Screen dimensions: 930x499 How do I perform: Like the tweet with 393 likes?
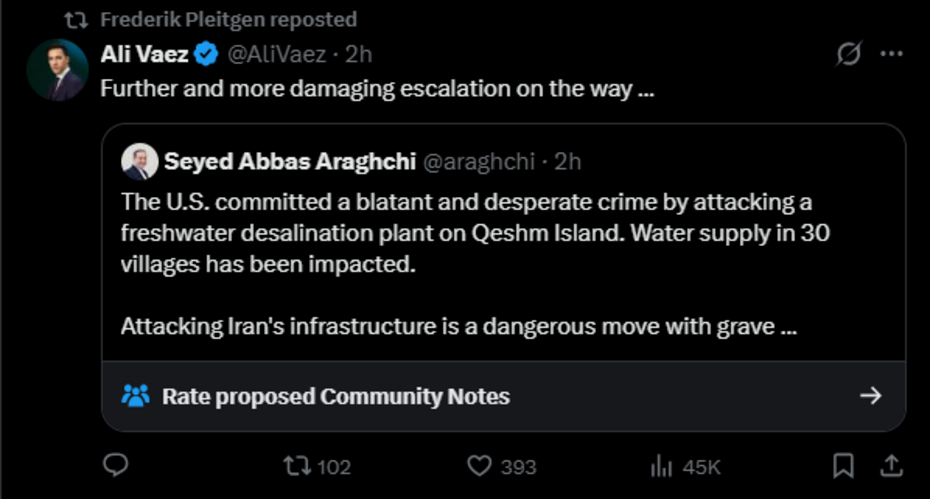click(x=481, y=466)
